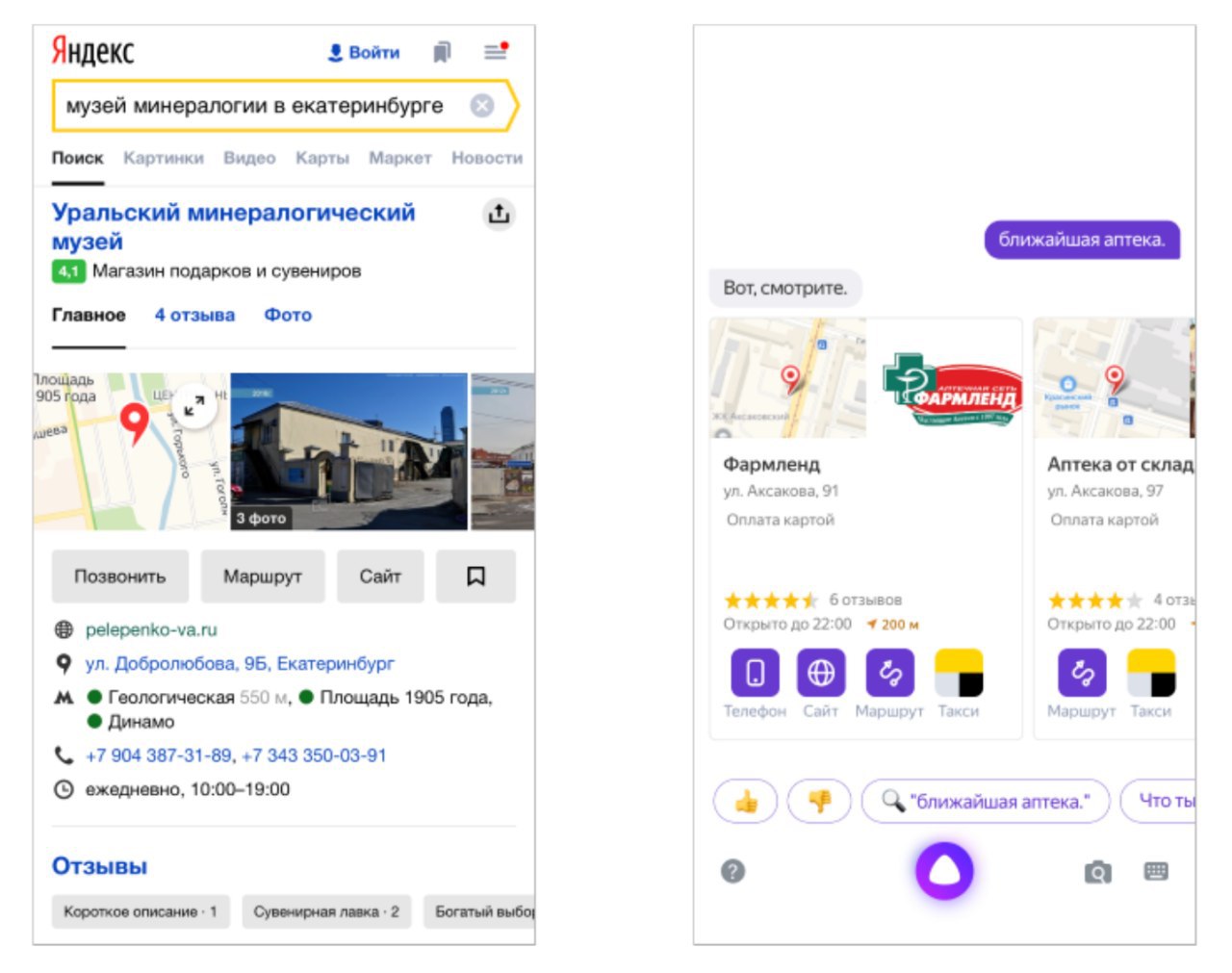Open the hamburger menu with notification dot
1232x973 pixels.
496,51
